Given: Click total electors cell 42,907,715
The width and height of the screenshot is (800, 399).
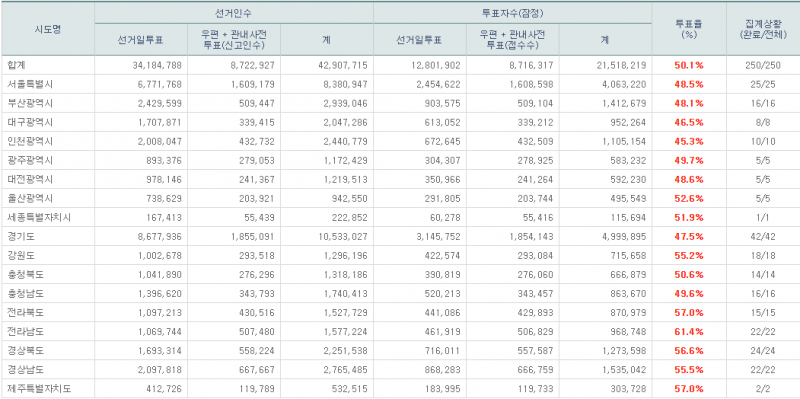Looking at the screenshot, I should point(342,65).
